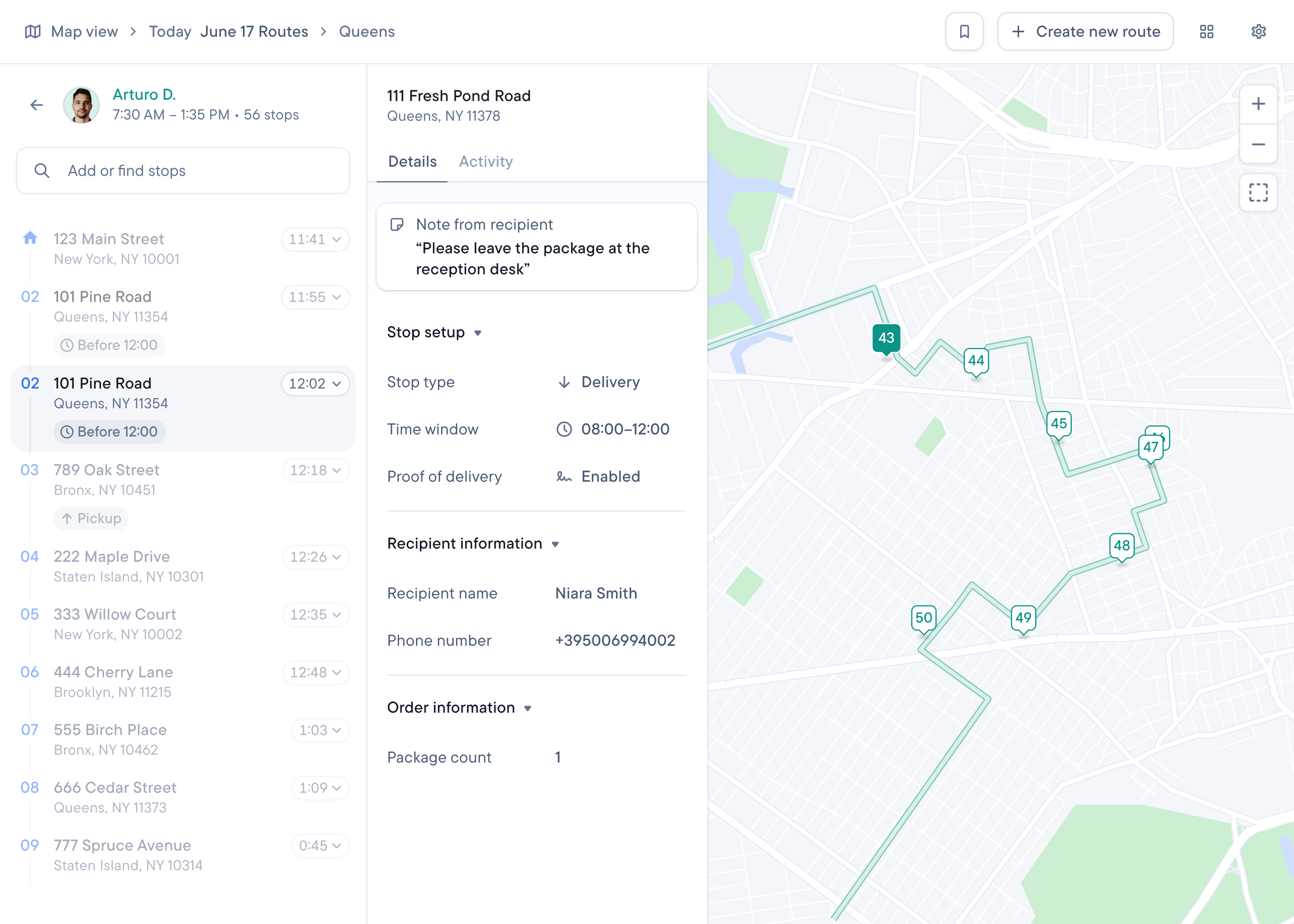Click the Queens breadcrumb
The width and height of the screenshot is (1294, 924).
[x=367, y=31]
